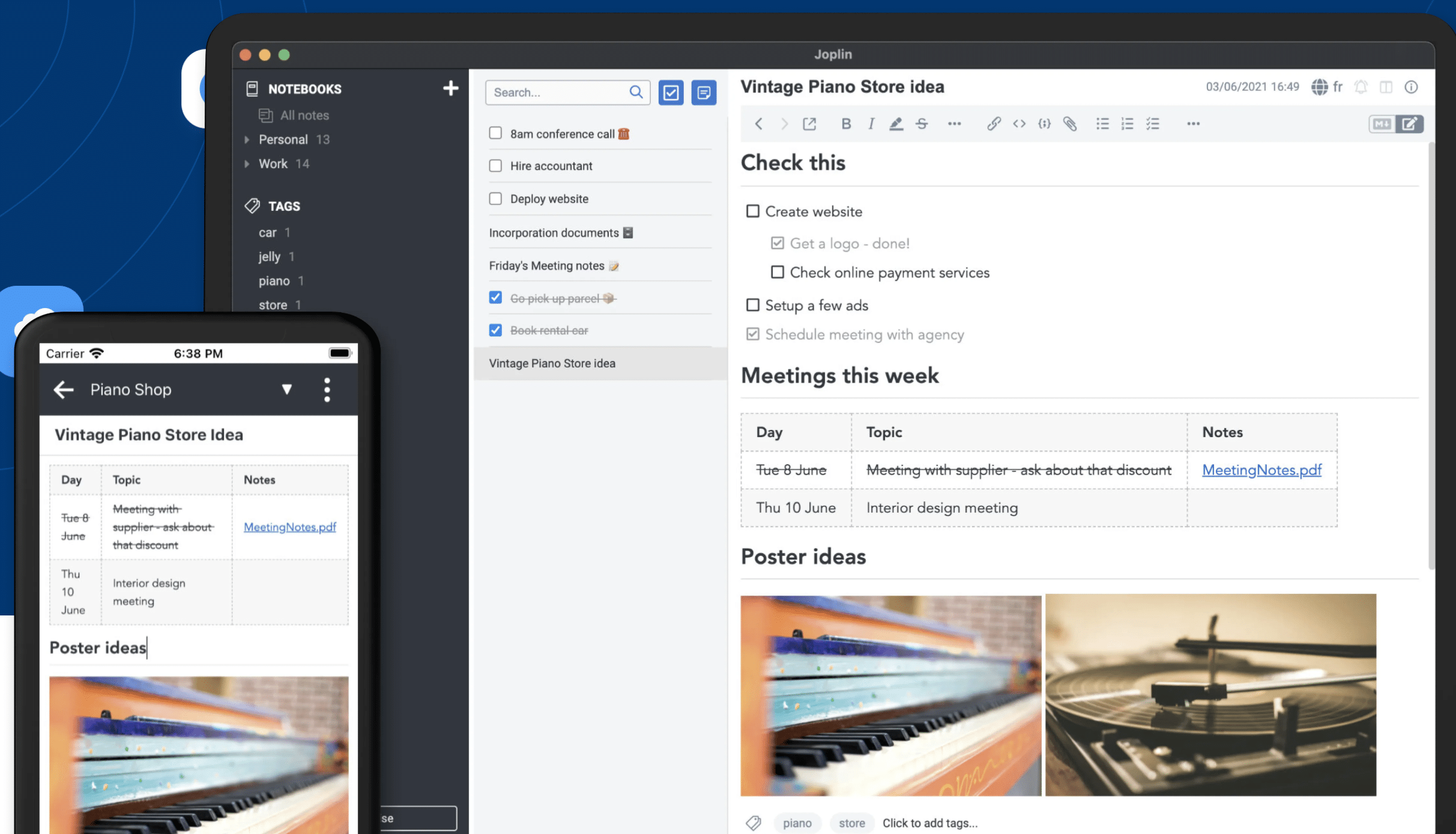Click the turntable poster image
The image size is (1456, 834).
point(1210,695)
